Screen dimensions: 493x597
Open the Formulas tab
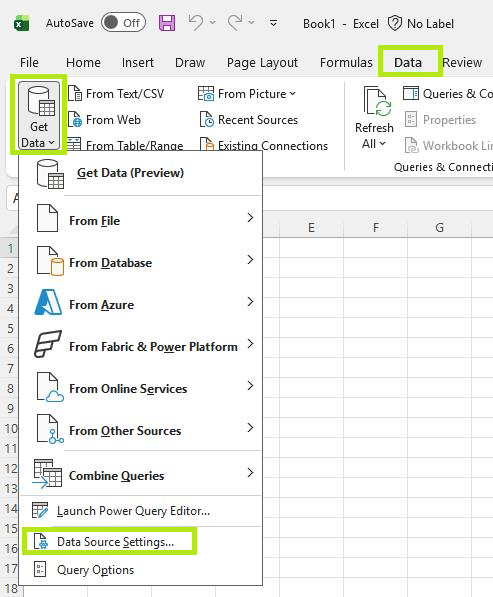point(346,62)
